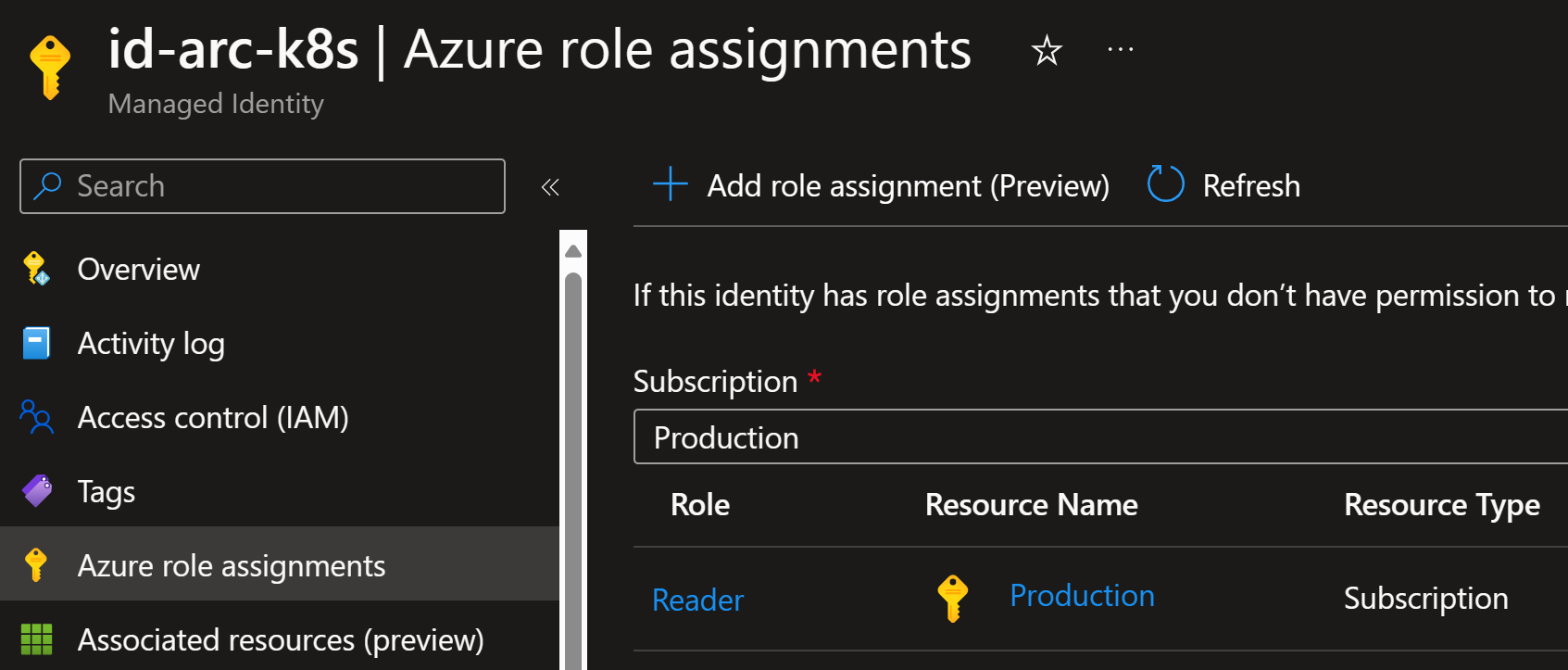This screenshot has height=670, width=1568.
Task: Open the more options ellipsis menu
Action: (x=1121, y=49)
